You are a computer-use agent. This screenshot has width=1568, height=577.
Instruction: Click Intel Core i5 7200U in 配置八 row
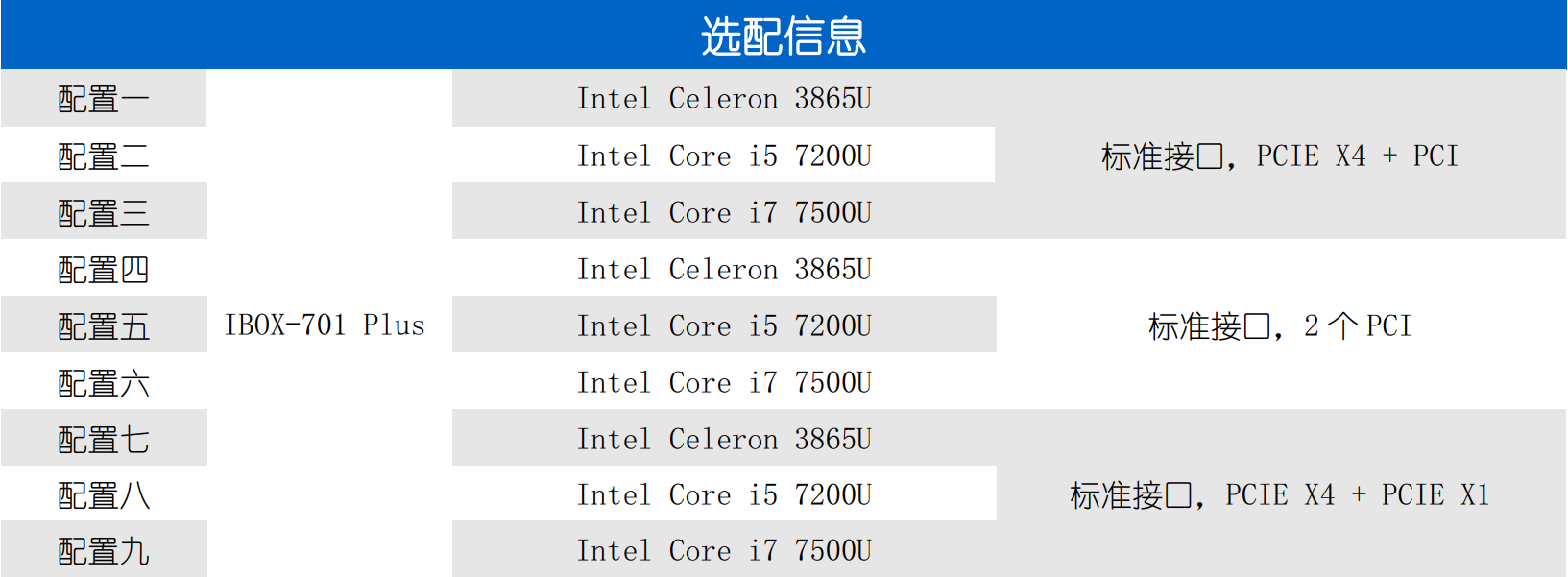coord(724,494)
